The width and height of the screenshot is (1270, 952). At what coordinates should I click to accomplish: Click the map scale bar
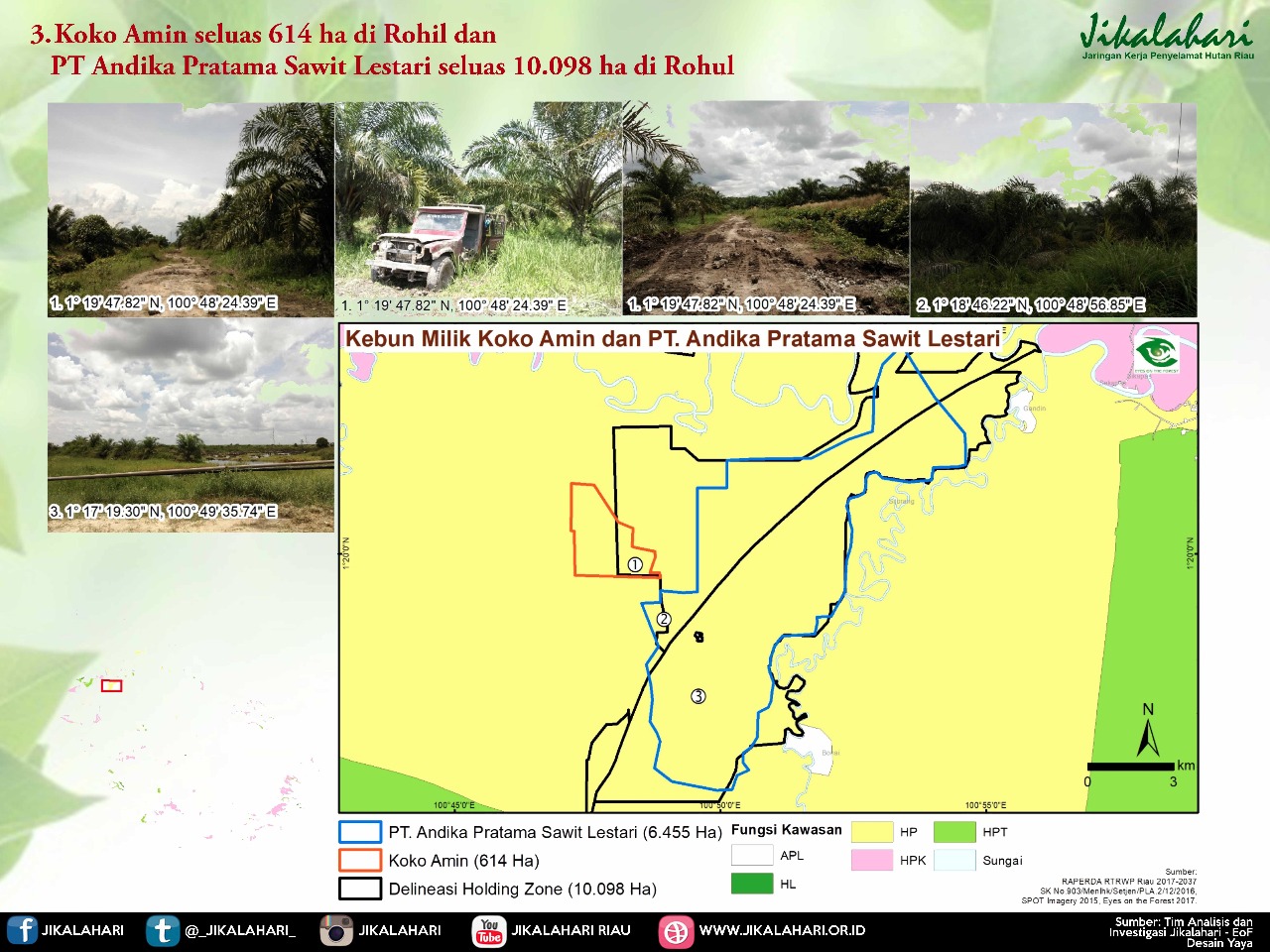1130,767
